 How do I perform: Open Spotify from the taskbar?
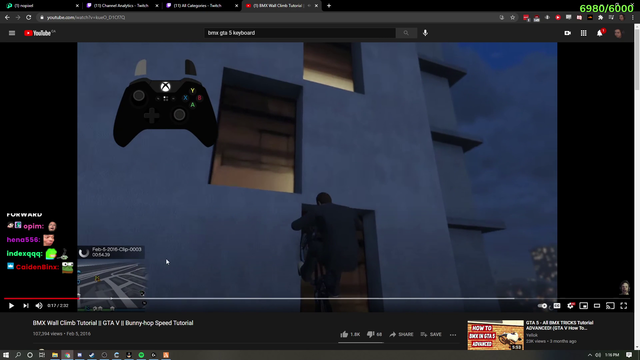(x=141, y=355)
